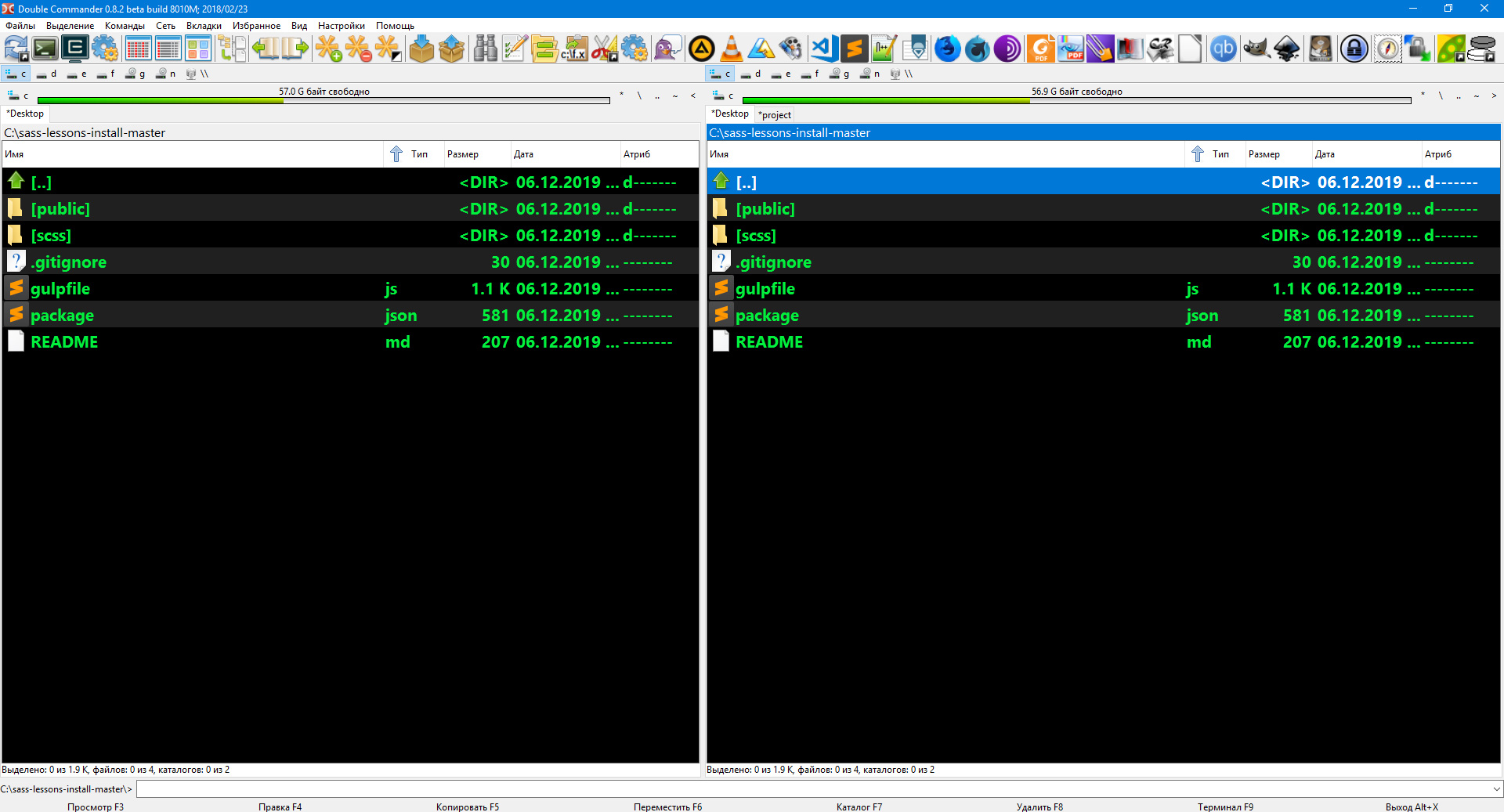Open left panel drive list button
Screen dimensions: 1504x812
coord(17,96)
